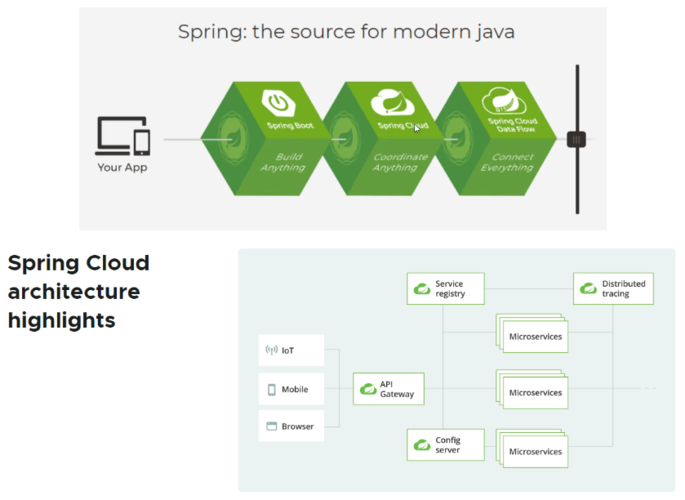The image size is (685, 500).
Task: Click the Browser window icon
Action: [x=271, y=427]
